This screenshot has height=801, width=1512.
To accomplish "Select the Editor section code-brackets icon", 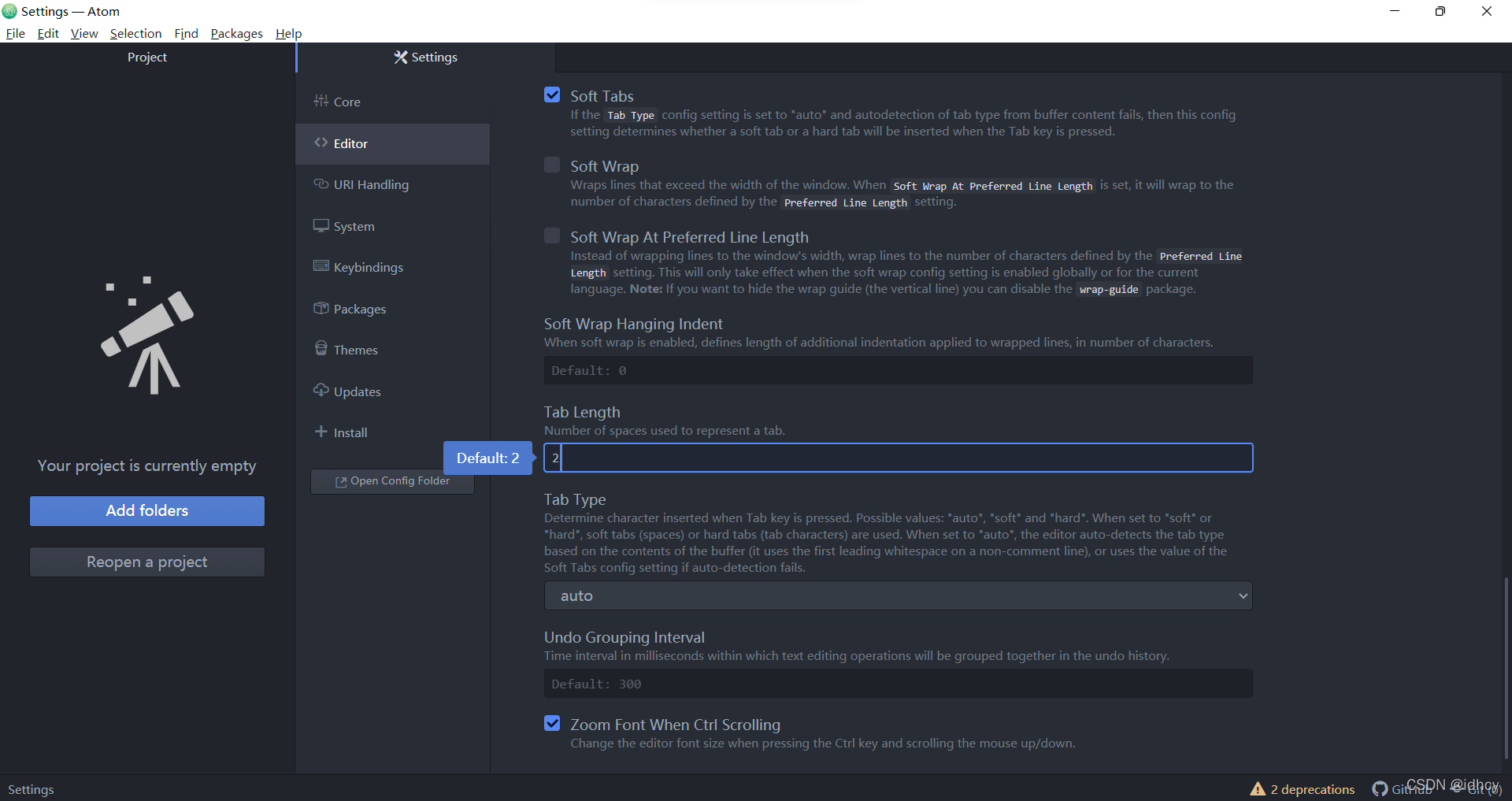I will (321, 143).
